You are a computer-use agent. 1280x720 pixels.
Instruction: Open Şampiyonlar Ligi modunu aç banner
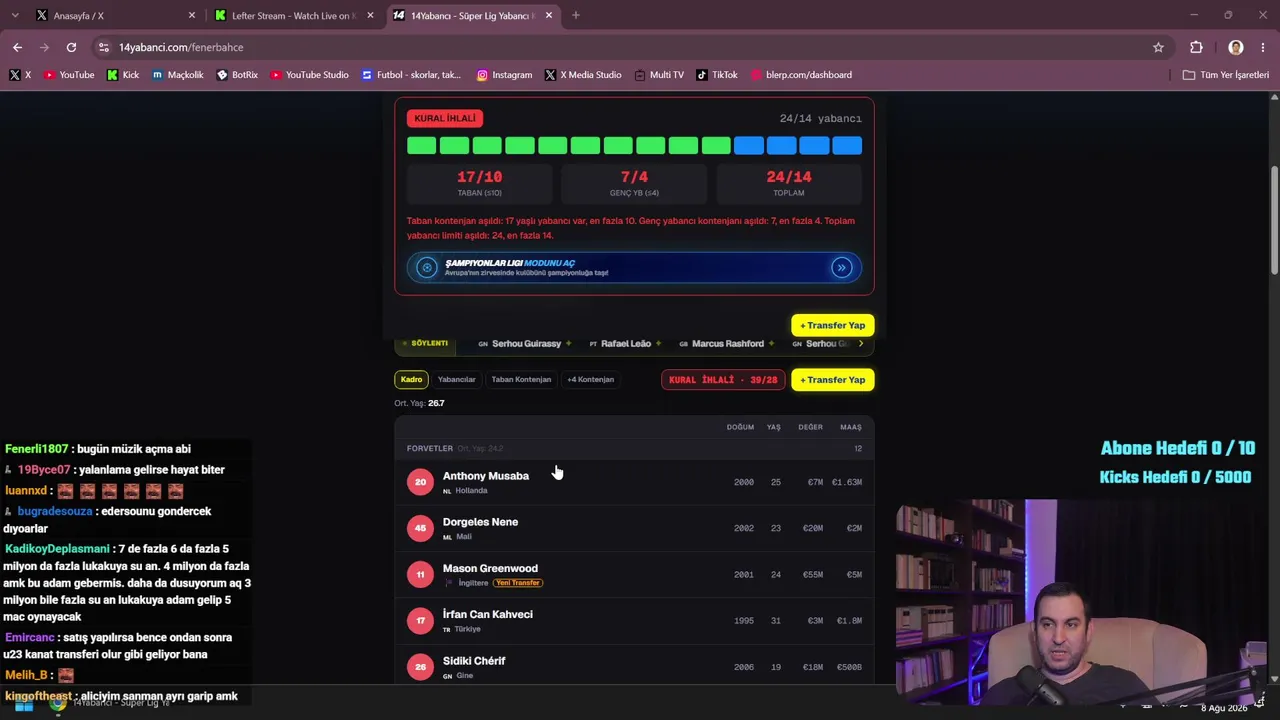(634, 267)
